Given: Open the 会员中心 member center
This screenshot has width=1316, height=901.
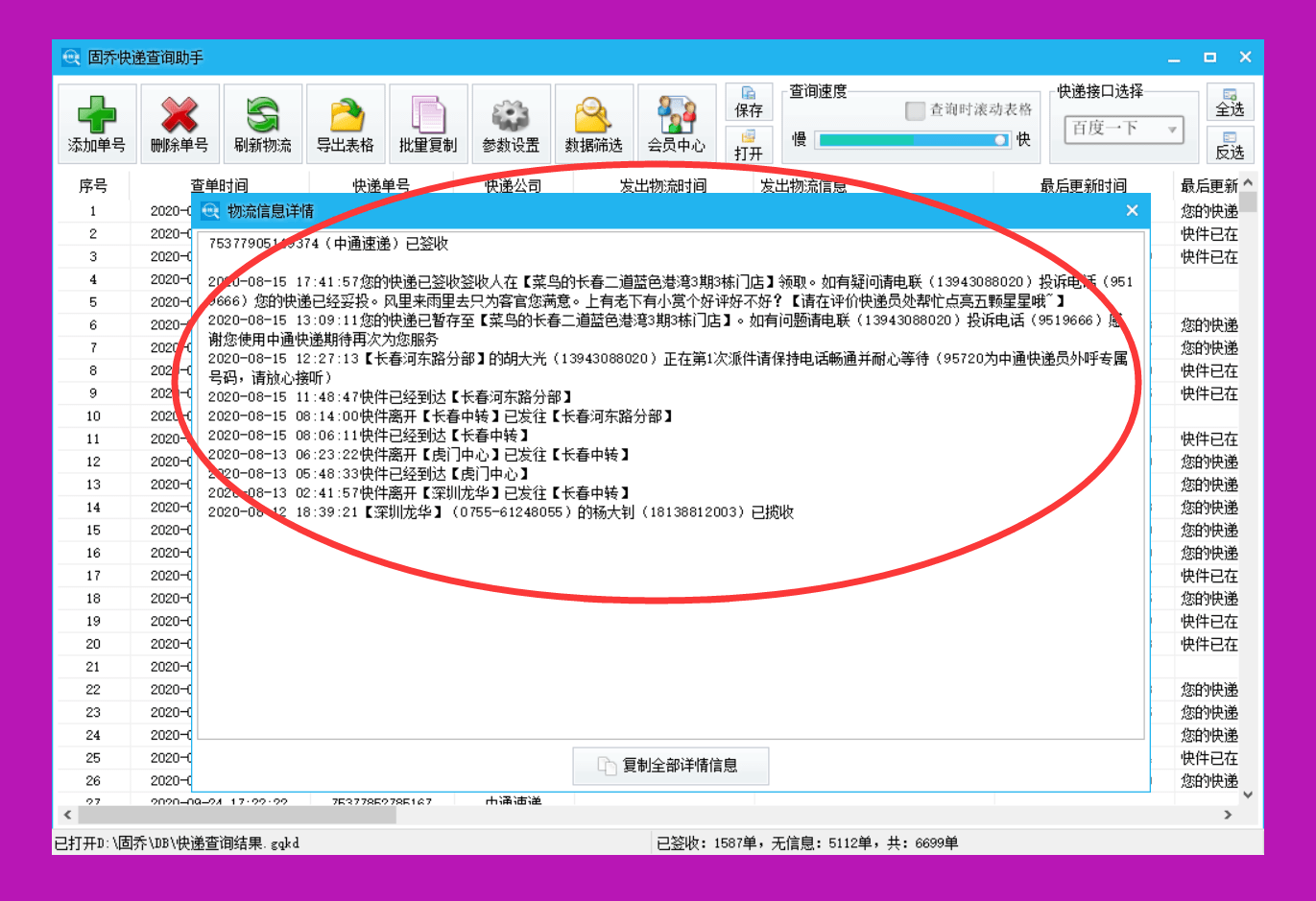Looking at the screenshot, I should coord(677,123).
